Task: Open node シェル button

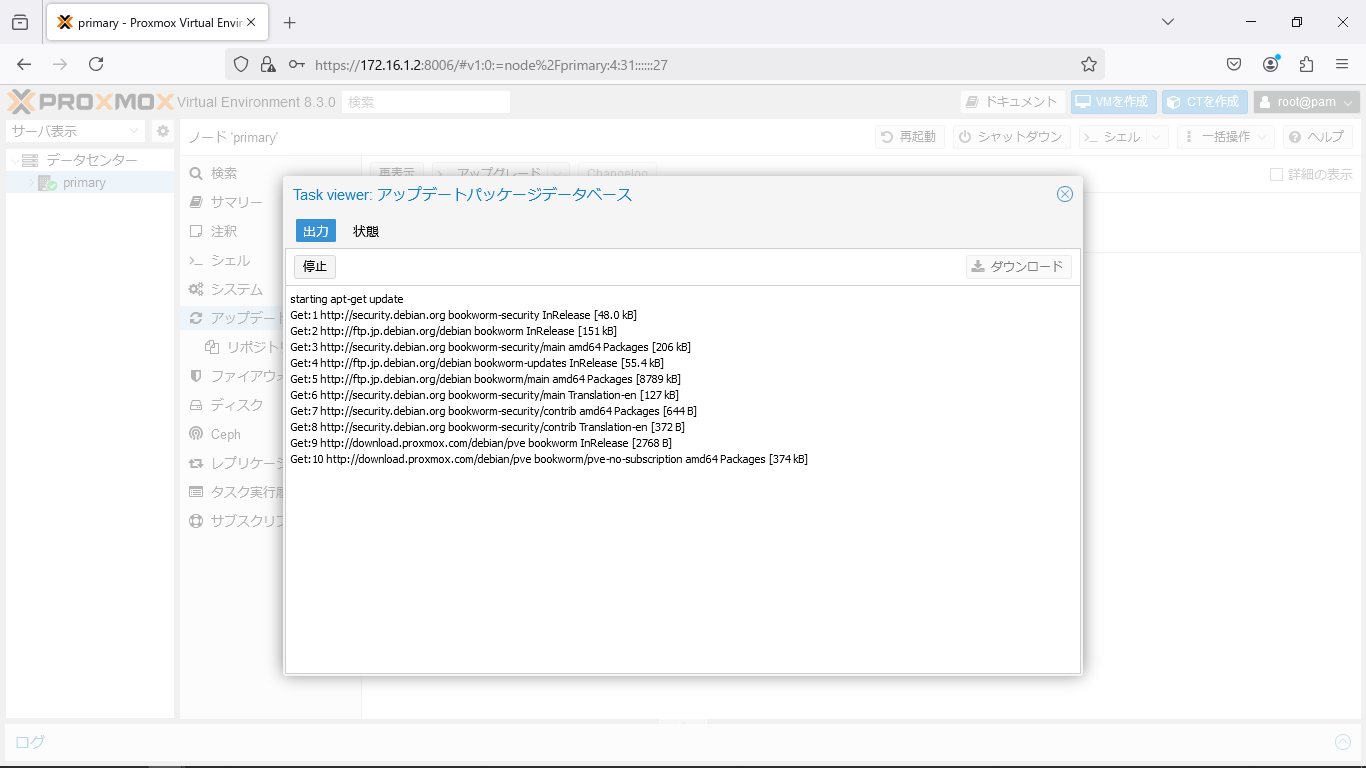Action: point(1112,137)
